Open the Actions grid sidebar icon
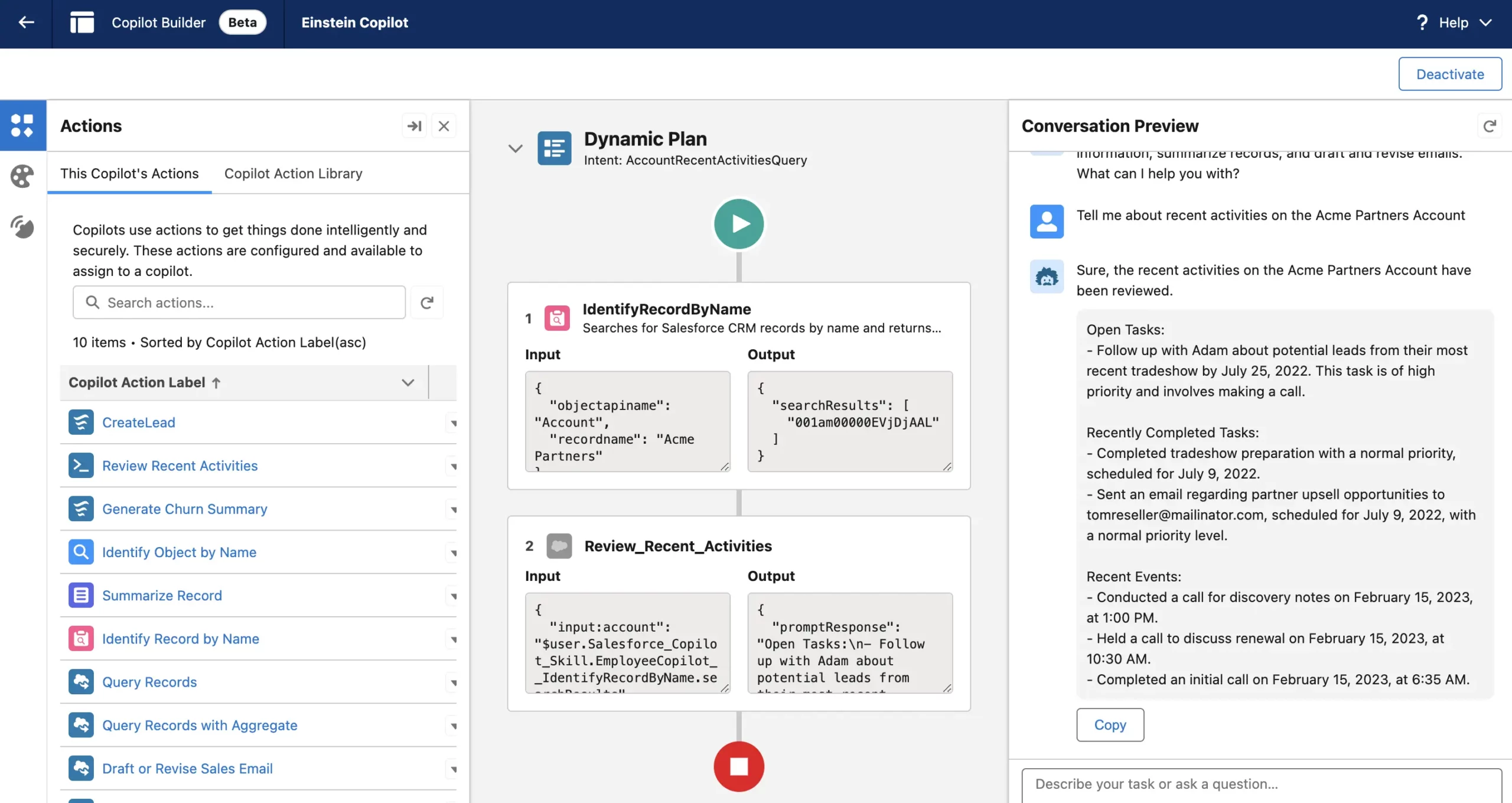 [22, 126]
